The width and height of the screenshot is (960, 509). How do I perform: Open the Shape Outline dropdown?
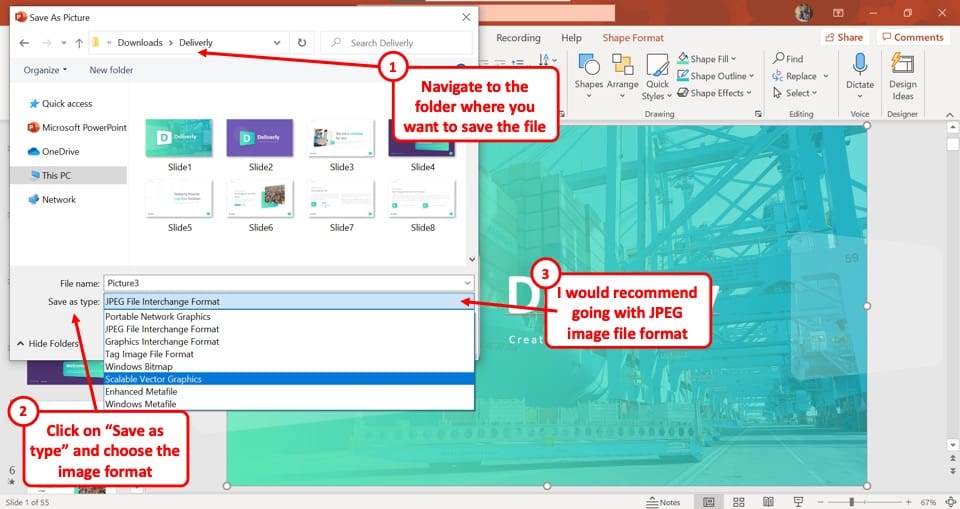[x=716, y=76]
